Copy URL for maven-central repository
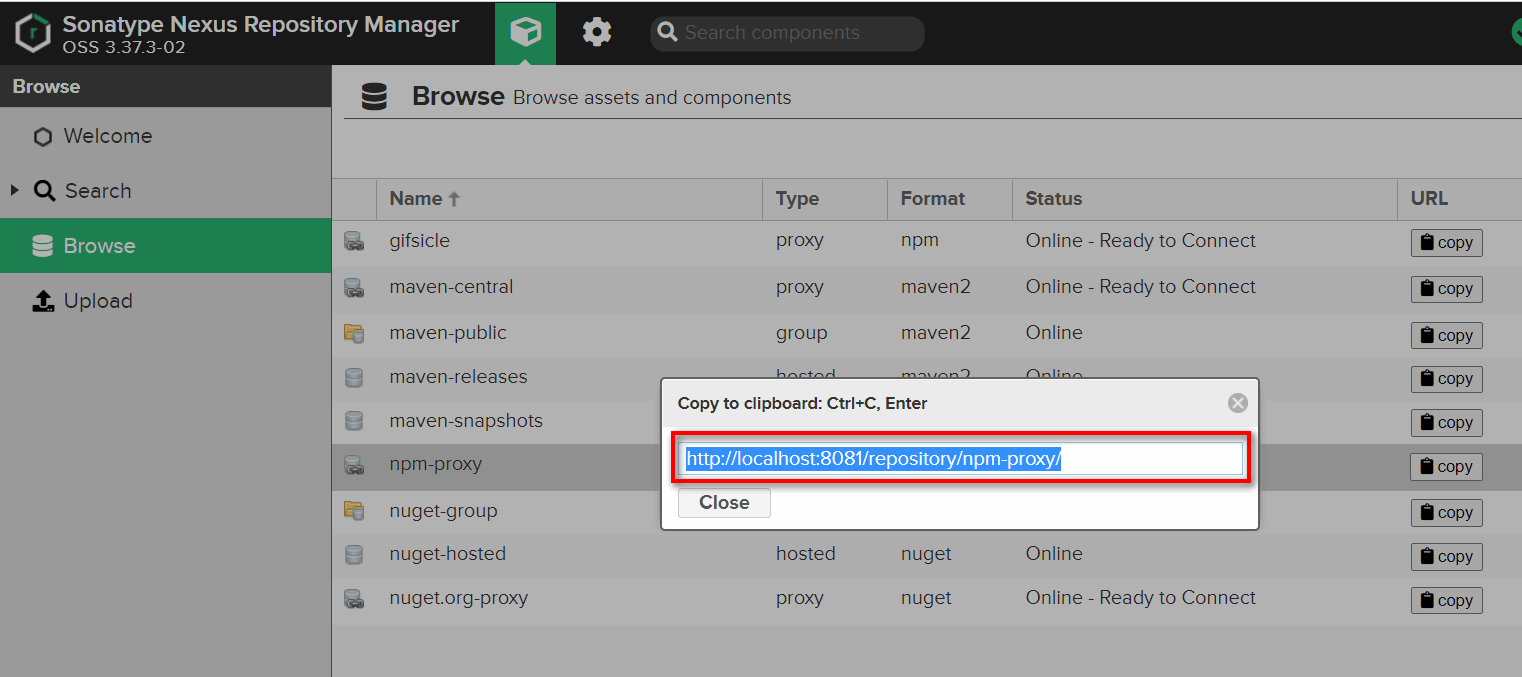 tap(1446, 289)
